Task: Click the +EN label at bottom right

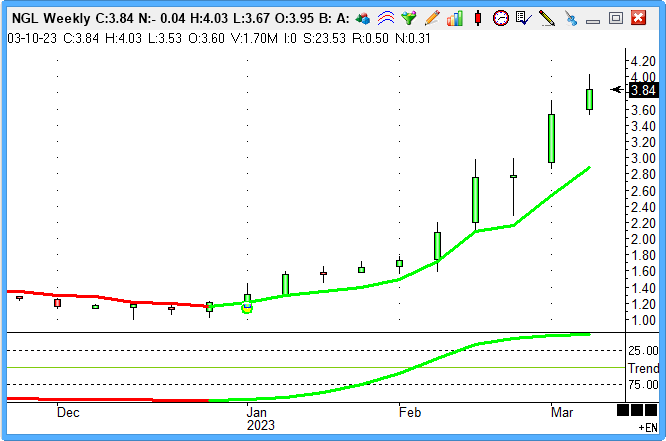Action: coord(647,427)
